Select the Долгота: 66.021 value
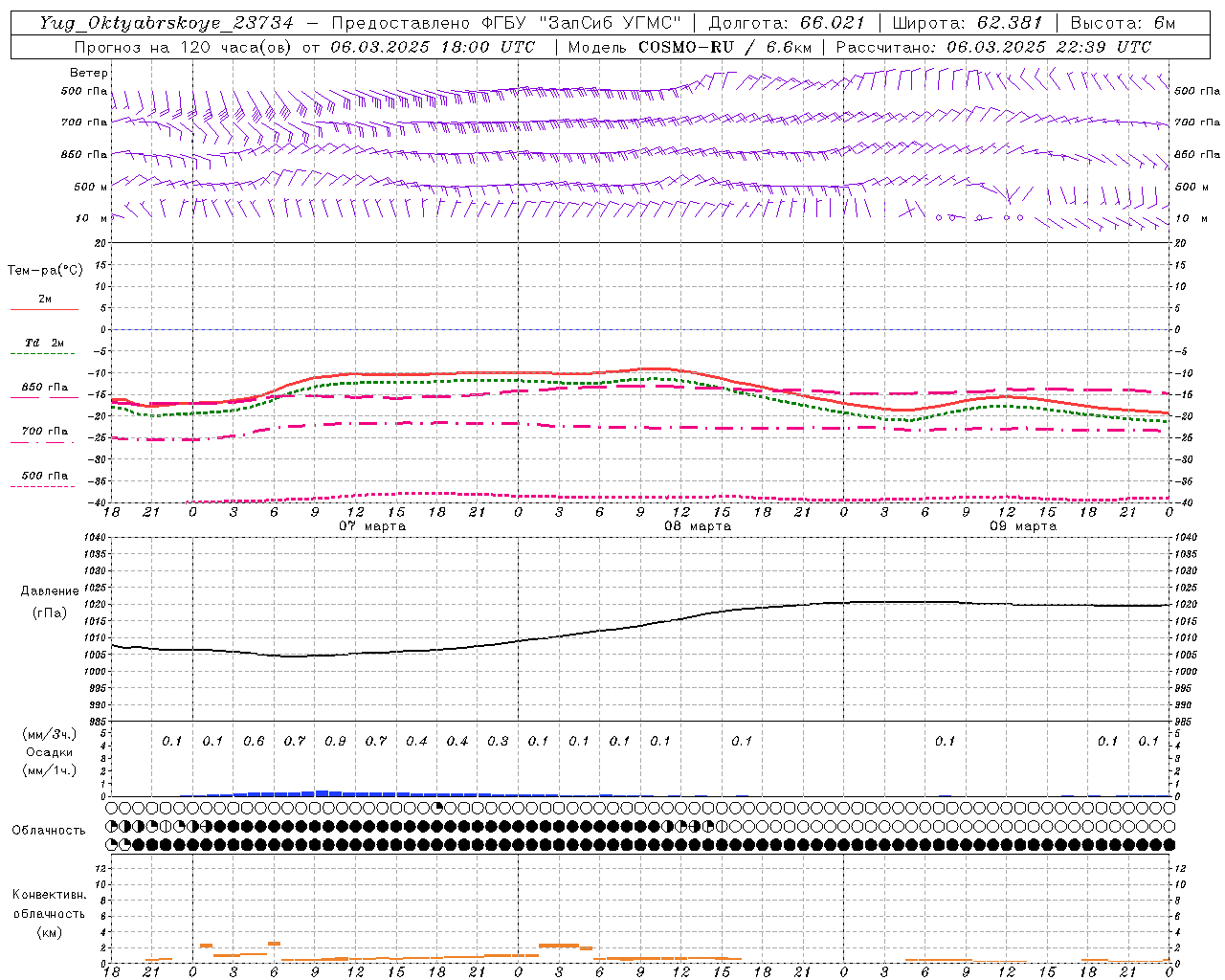Image resolution: width=1225 pixels, height=980 pixels. (x=787, y=23)
